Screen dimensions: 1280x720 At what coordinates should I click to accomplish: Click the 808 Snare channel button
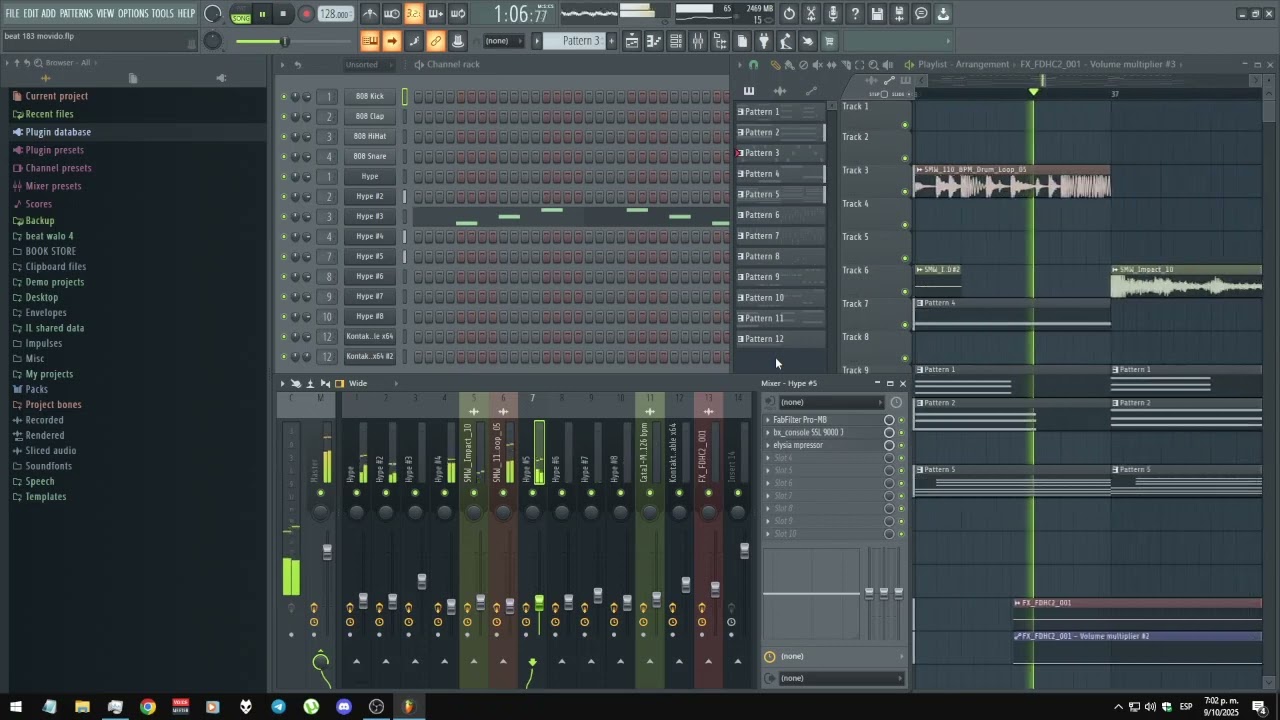370,156
